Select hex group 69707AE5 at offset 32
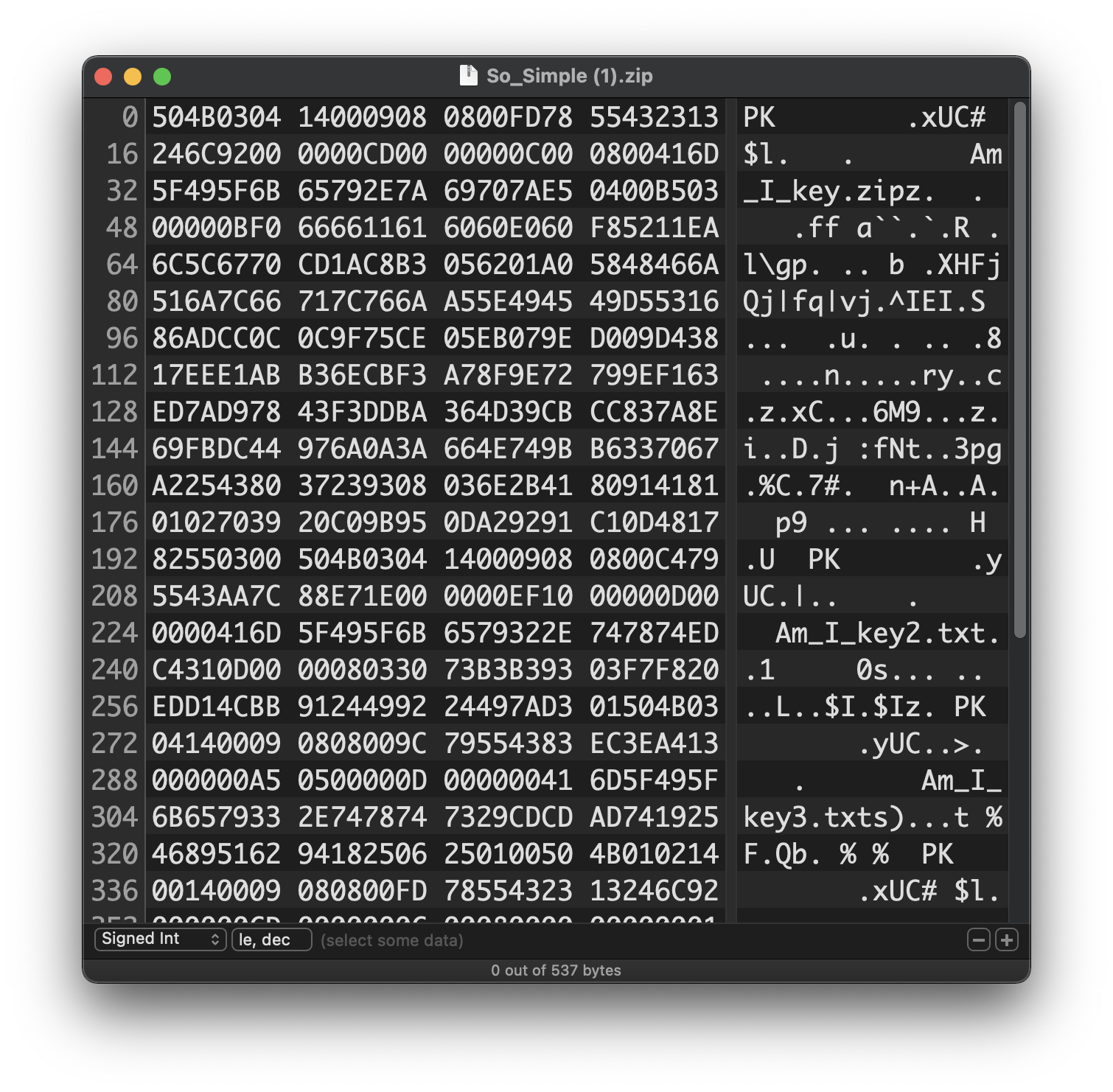The height and width of the screenshot is (1092, 1113). pyautogui.click(x=508, y=191)
